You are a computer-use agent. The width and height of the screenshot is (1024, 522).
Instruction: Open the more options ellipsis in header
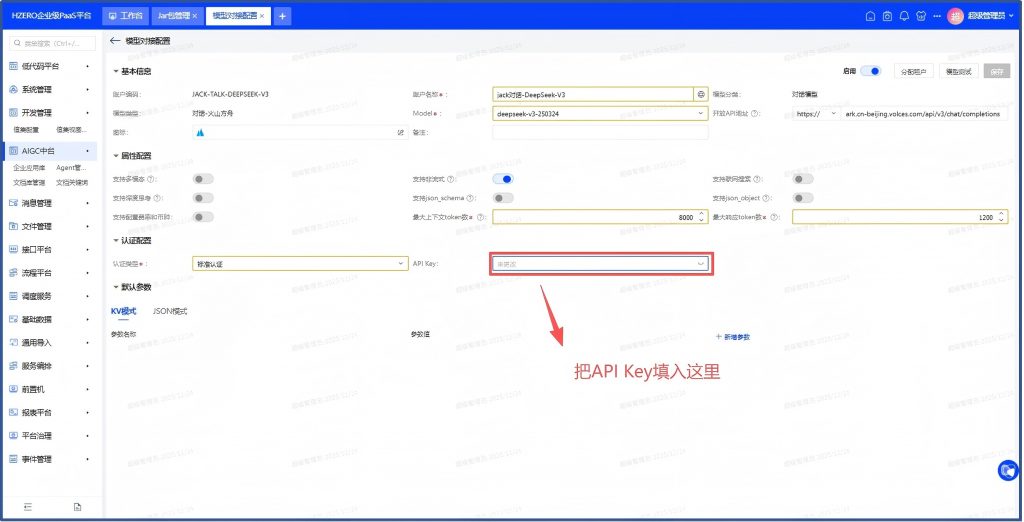click(x=938, y=16)
